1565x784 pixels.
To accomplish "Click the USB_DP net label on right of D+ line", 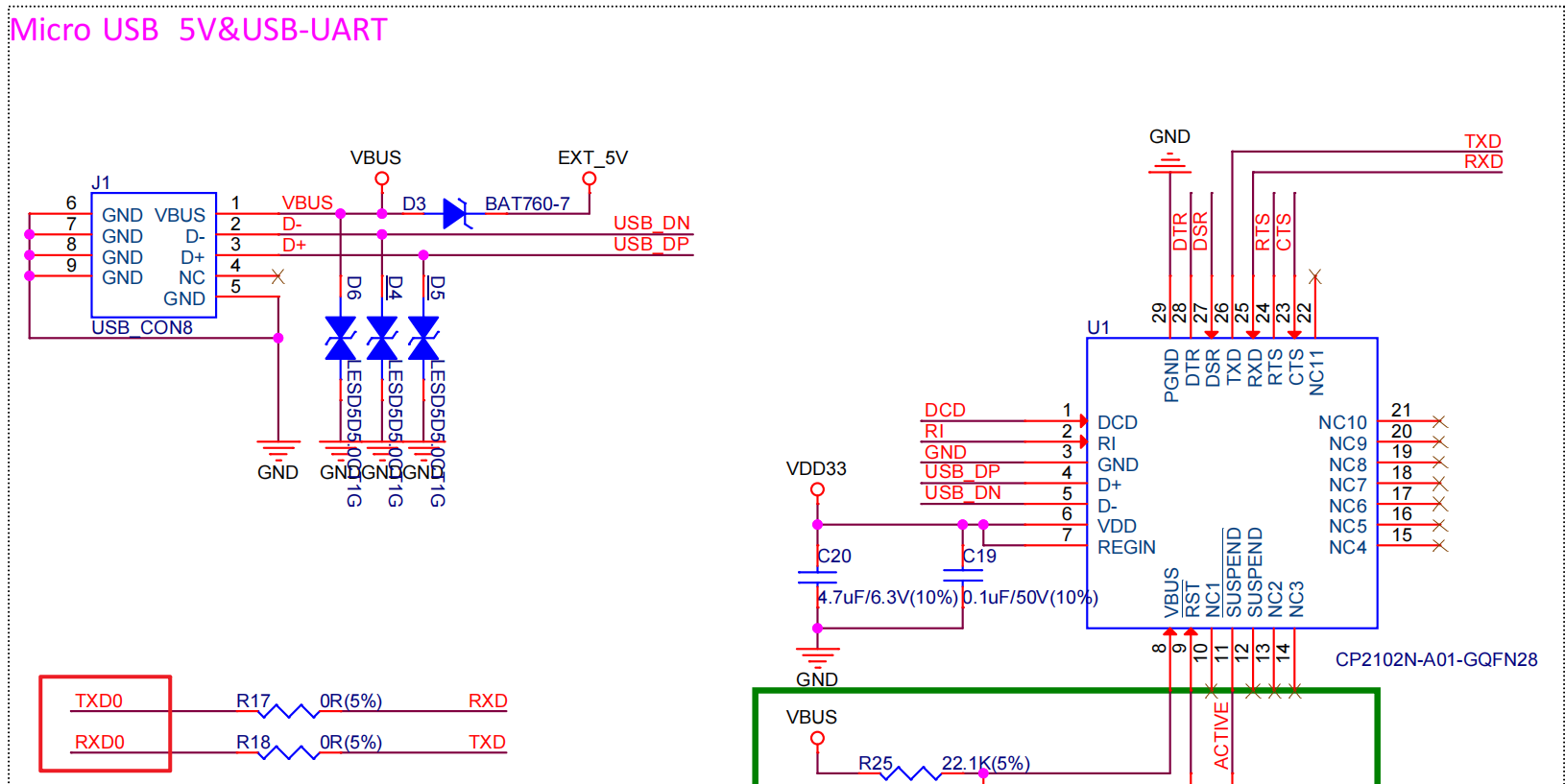I will click(x=652, y=244).
